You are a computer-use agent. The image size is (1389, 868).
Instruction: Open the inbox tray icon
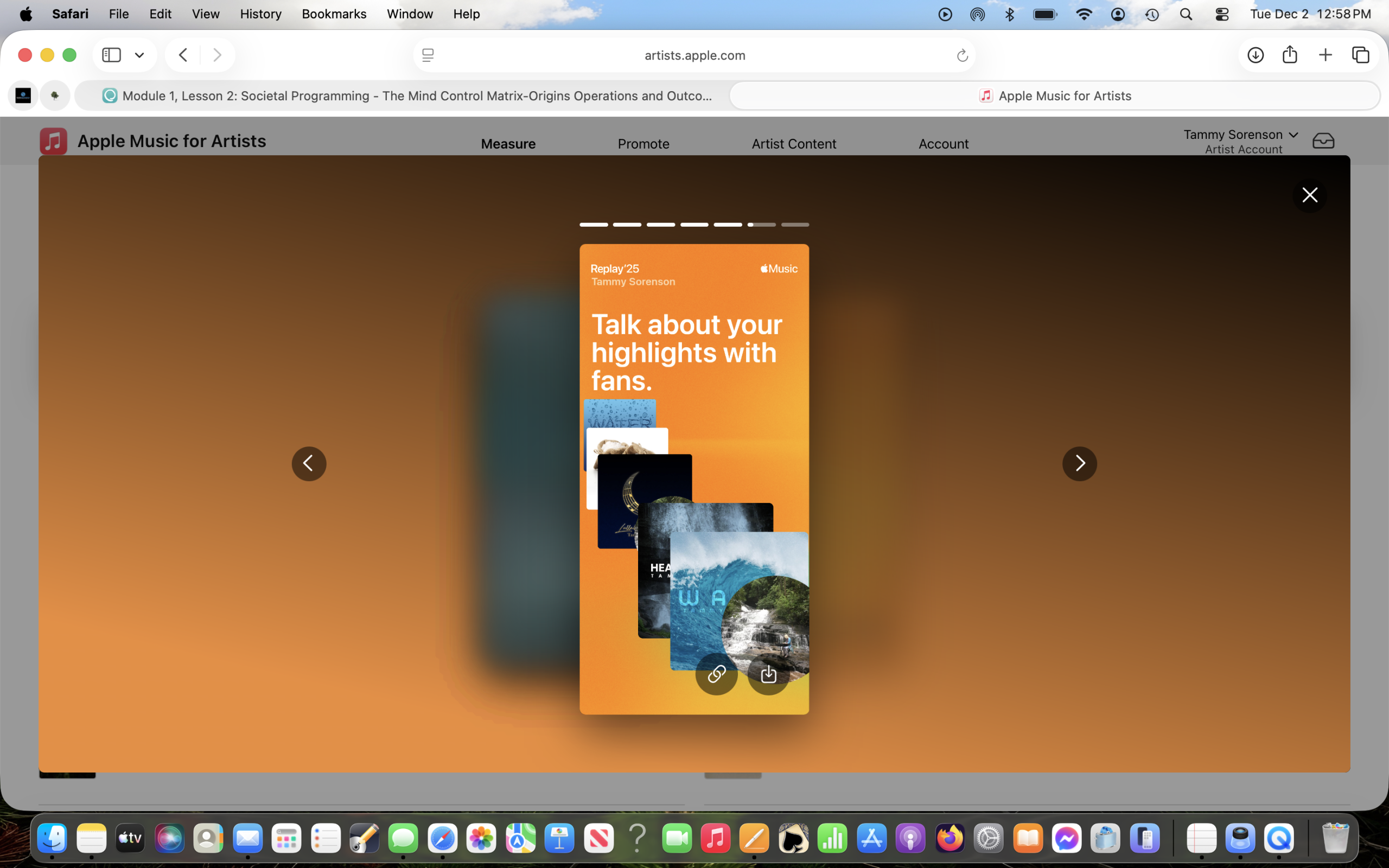(1323, 141)
